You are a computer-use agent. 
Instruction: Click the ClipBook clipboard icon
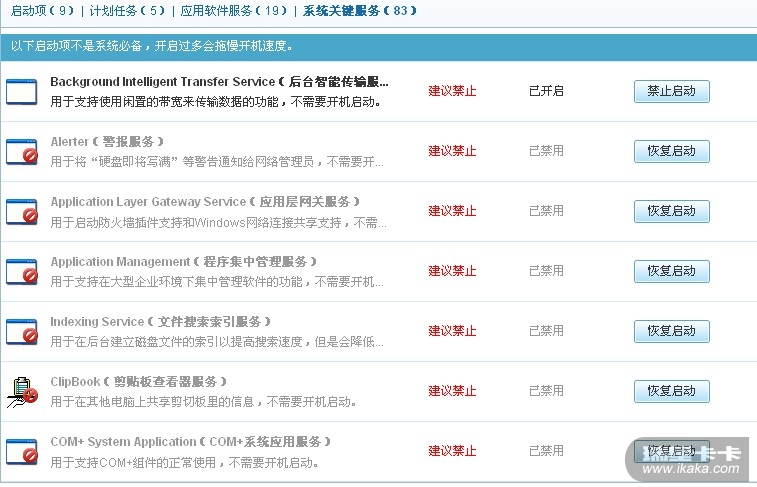[x=22, y=391]
